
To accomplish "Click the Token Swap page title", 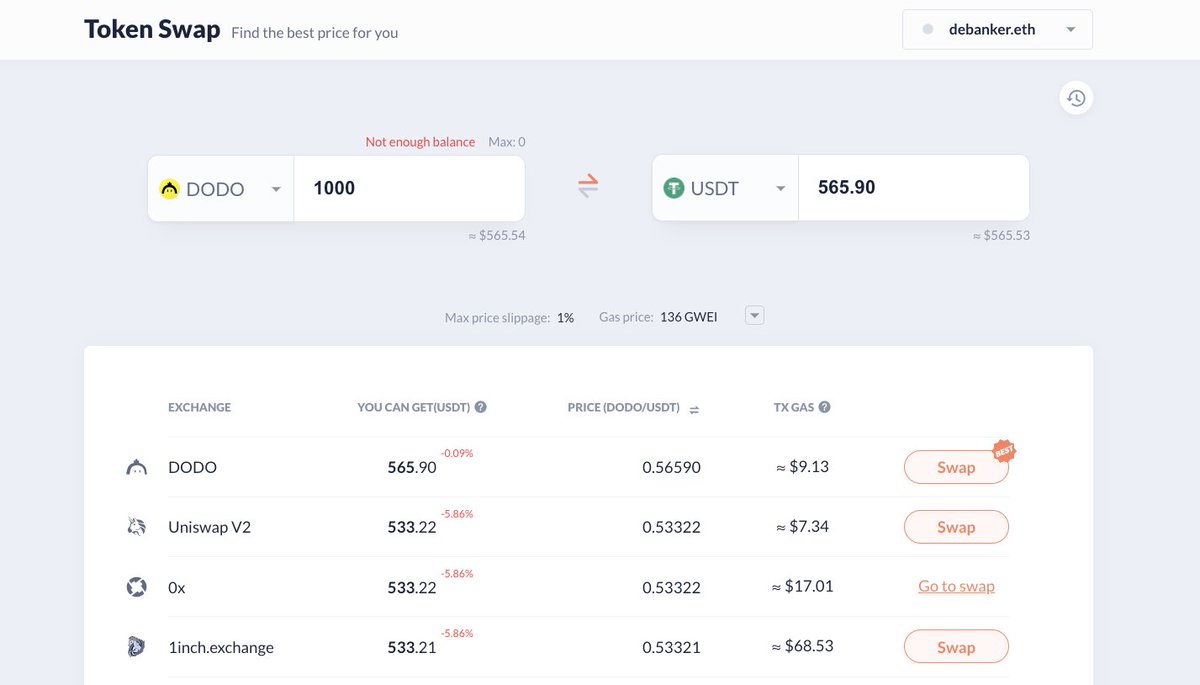I will click(x=152, y=29).
